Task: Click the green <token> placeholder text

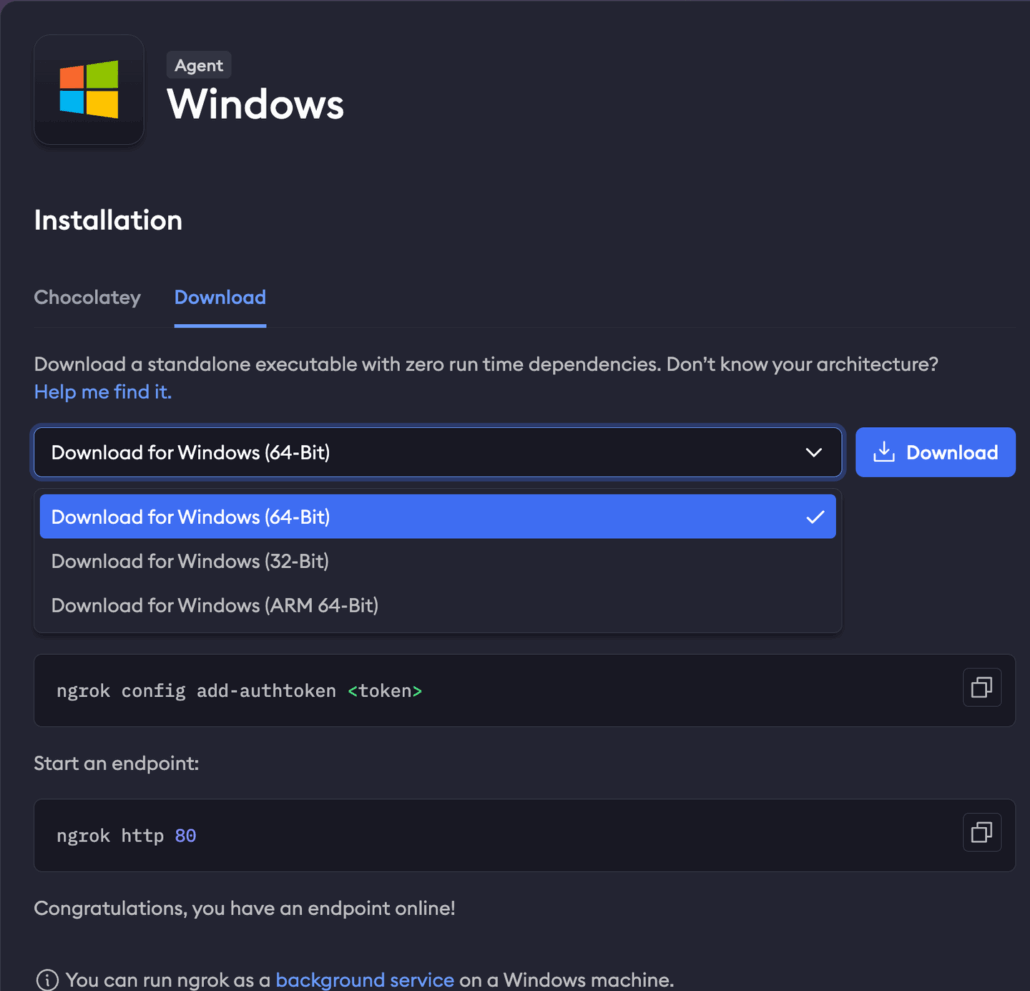Action: click(384, 691)
